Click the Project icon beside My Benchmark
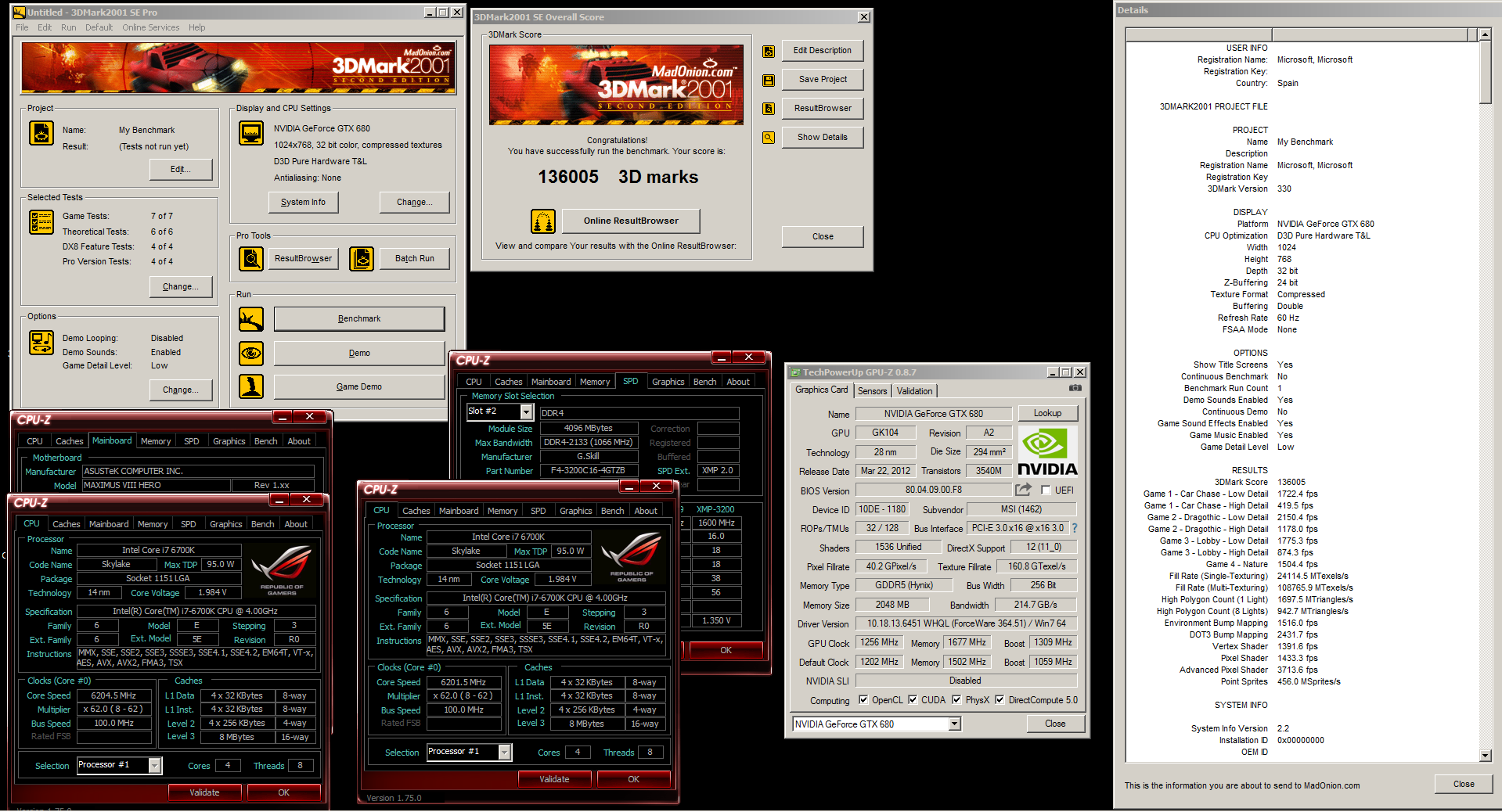 click(x=41, y=133)
